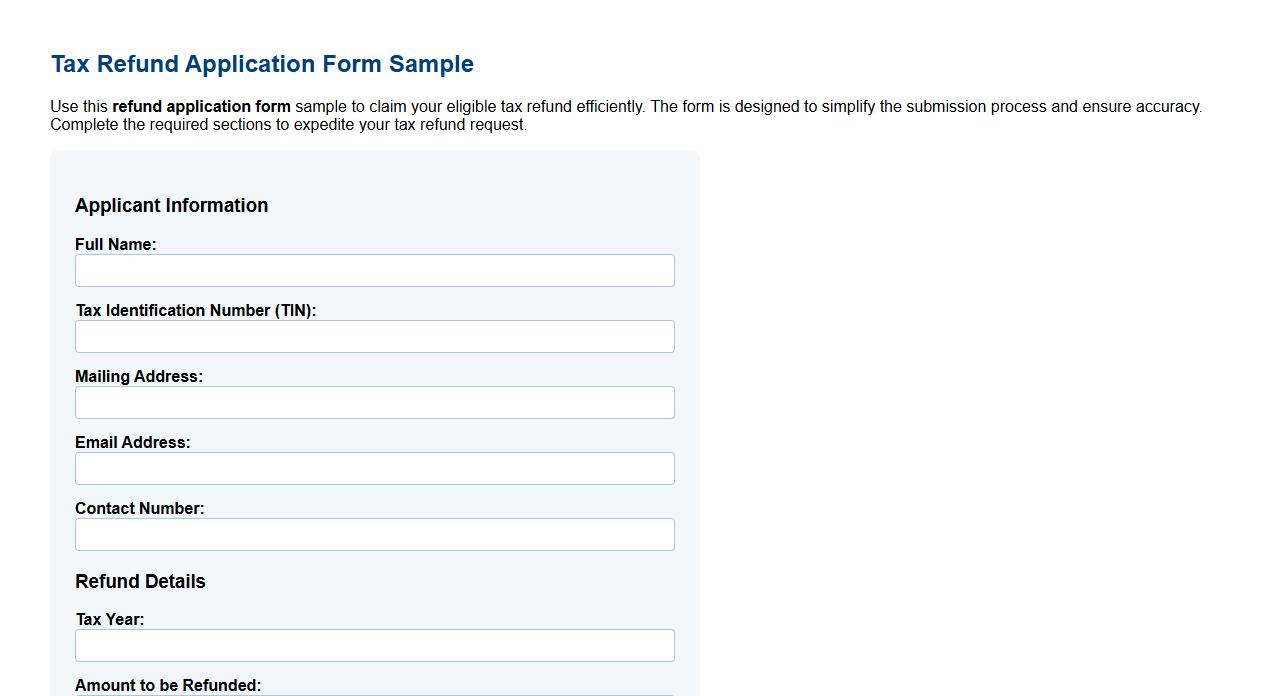Image resolution: width=1263 pixels, height=696 pixels.
Task: Click the bold refund application form text
Action: pyautogui.click(x=202, y=106)
